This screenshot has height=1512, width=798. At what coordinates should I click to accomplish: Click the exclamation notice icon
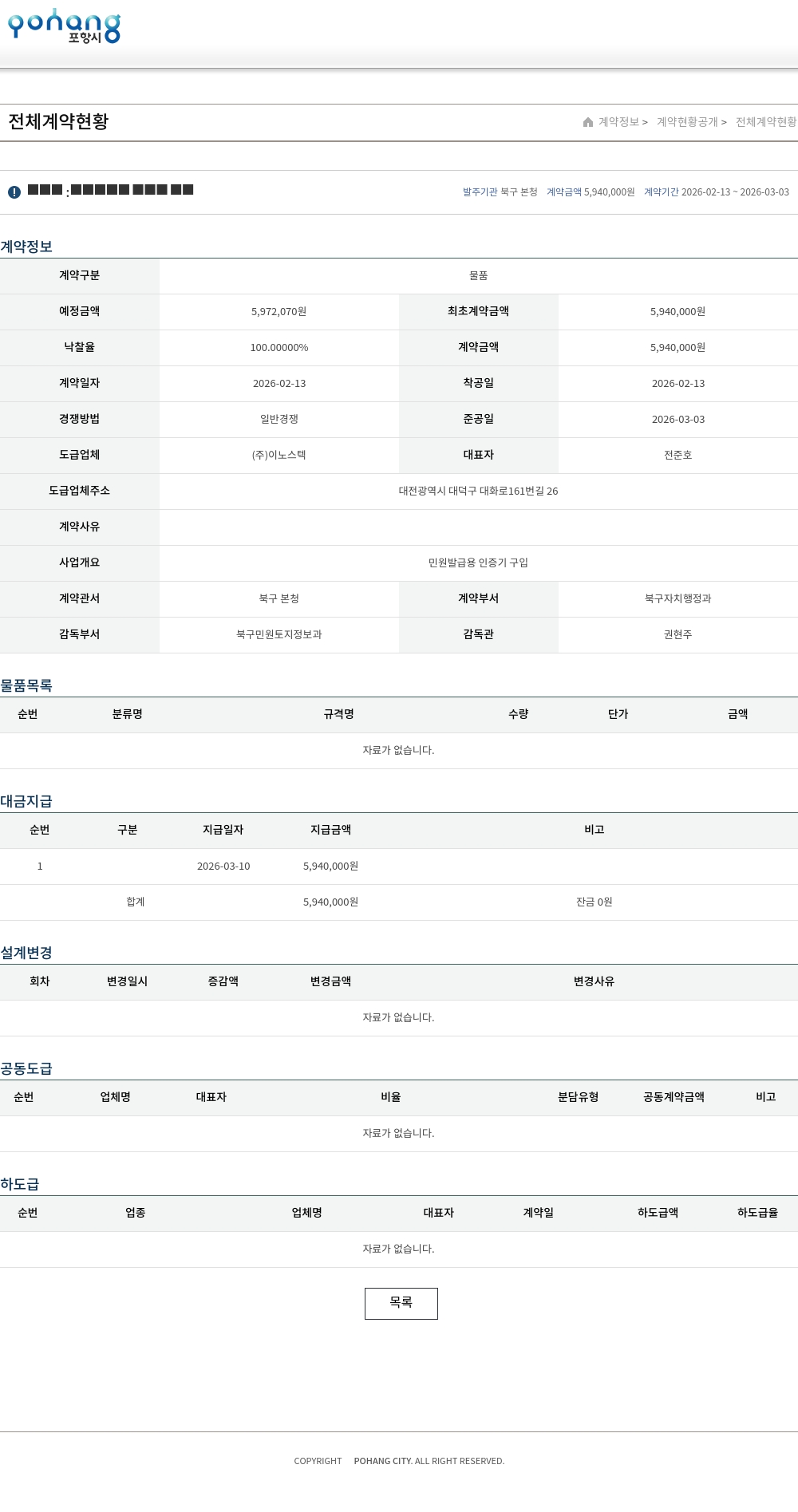(x=14, y=192)
